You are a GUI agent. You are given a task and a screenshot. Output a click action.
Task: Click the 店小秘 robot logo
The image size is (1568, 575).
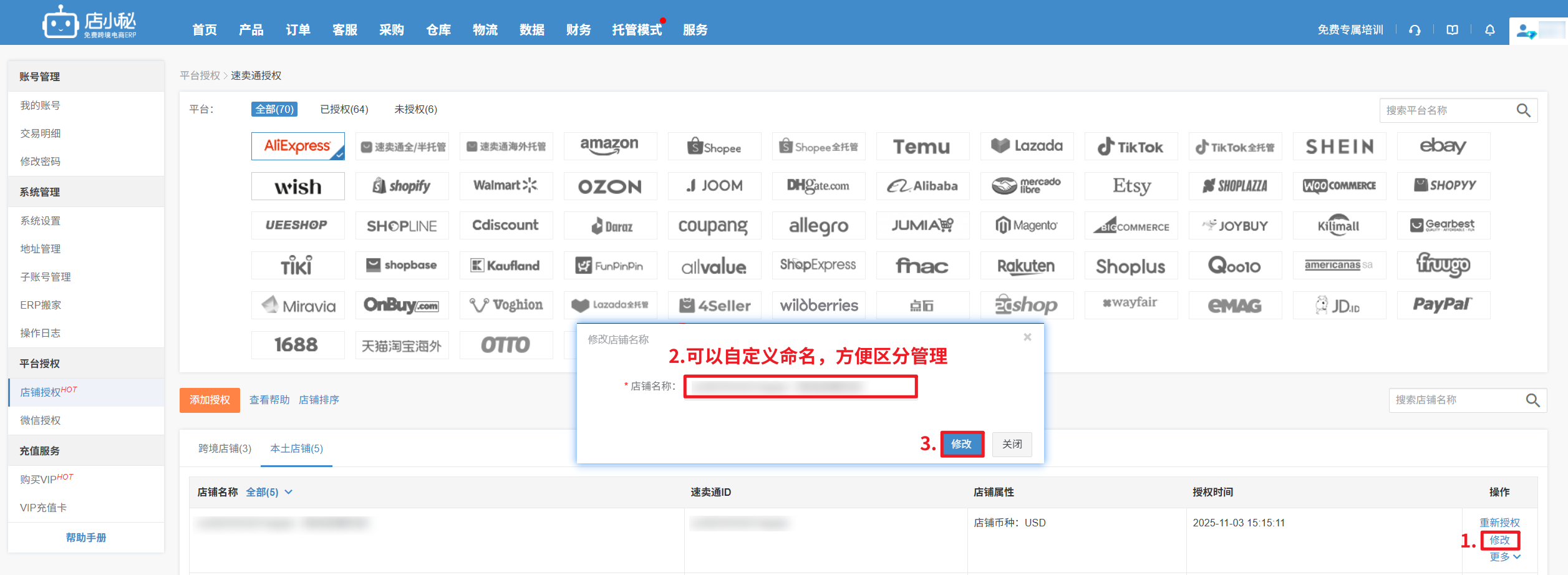click(89, 22)
